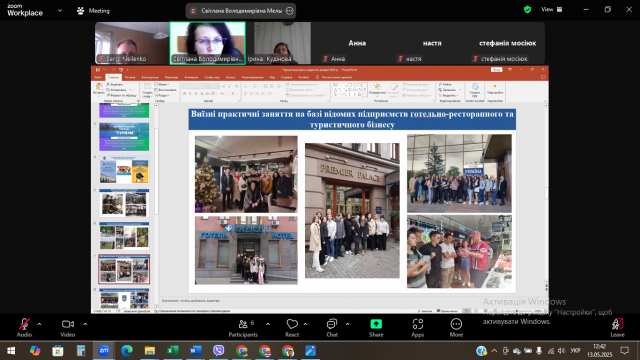This screenshot has width=640, height=360.
Task: Open options for Світлана Володимирівна speaker pill
Action: tap(289, 11)
